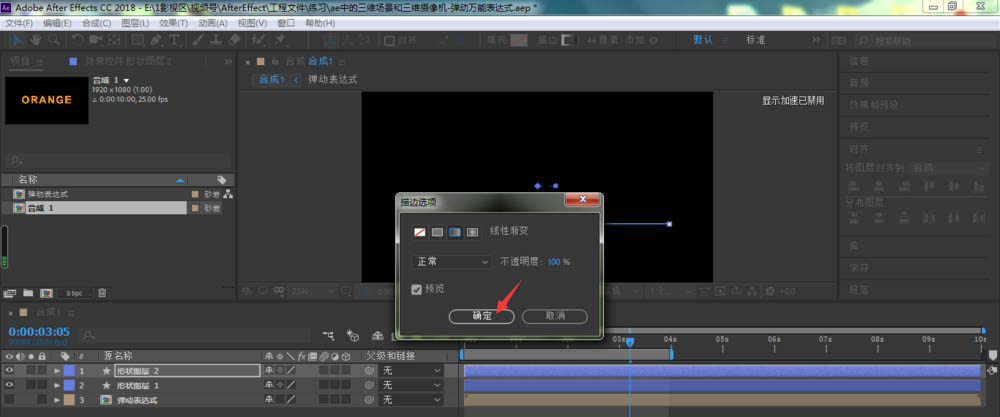Viewport: 1000px width, 417px height.
Task: Switch to the 默认 workspace
Action: [x=703, y=40]
